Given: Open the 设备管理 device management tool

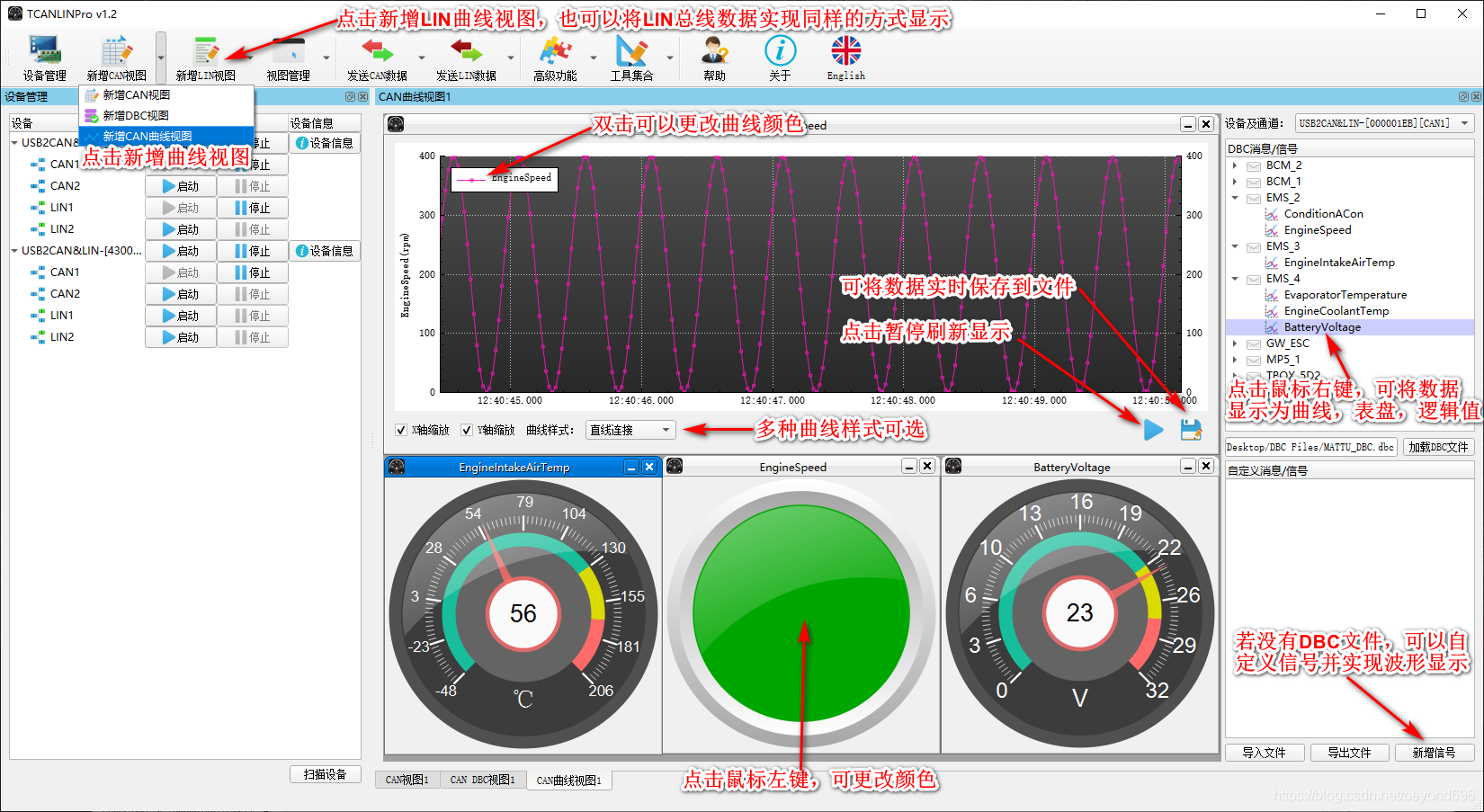Looking at the screenshot, I should click(x=44, y=58).
